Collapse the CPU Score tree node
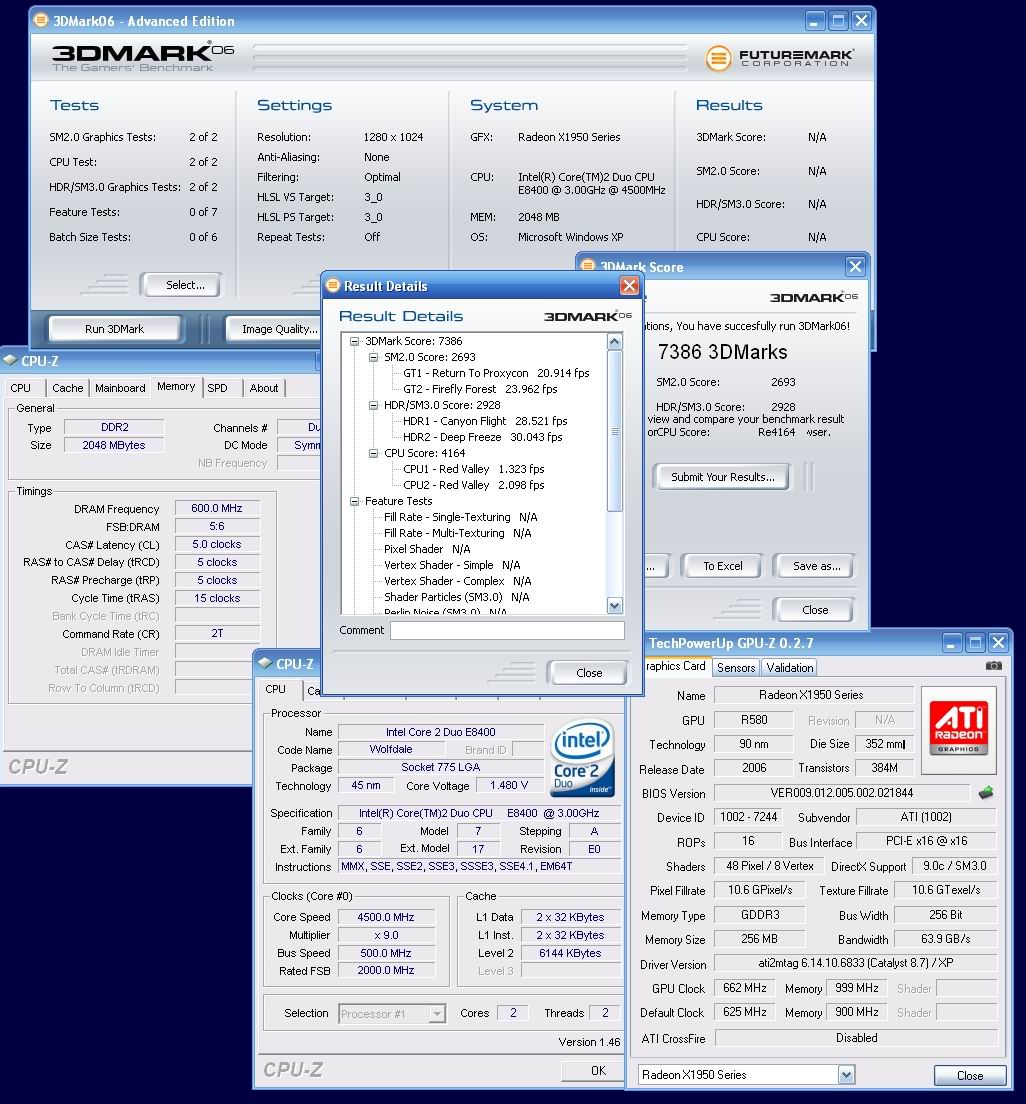1026x1104 pixels. [374, 453]
